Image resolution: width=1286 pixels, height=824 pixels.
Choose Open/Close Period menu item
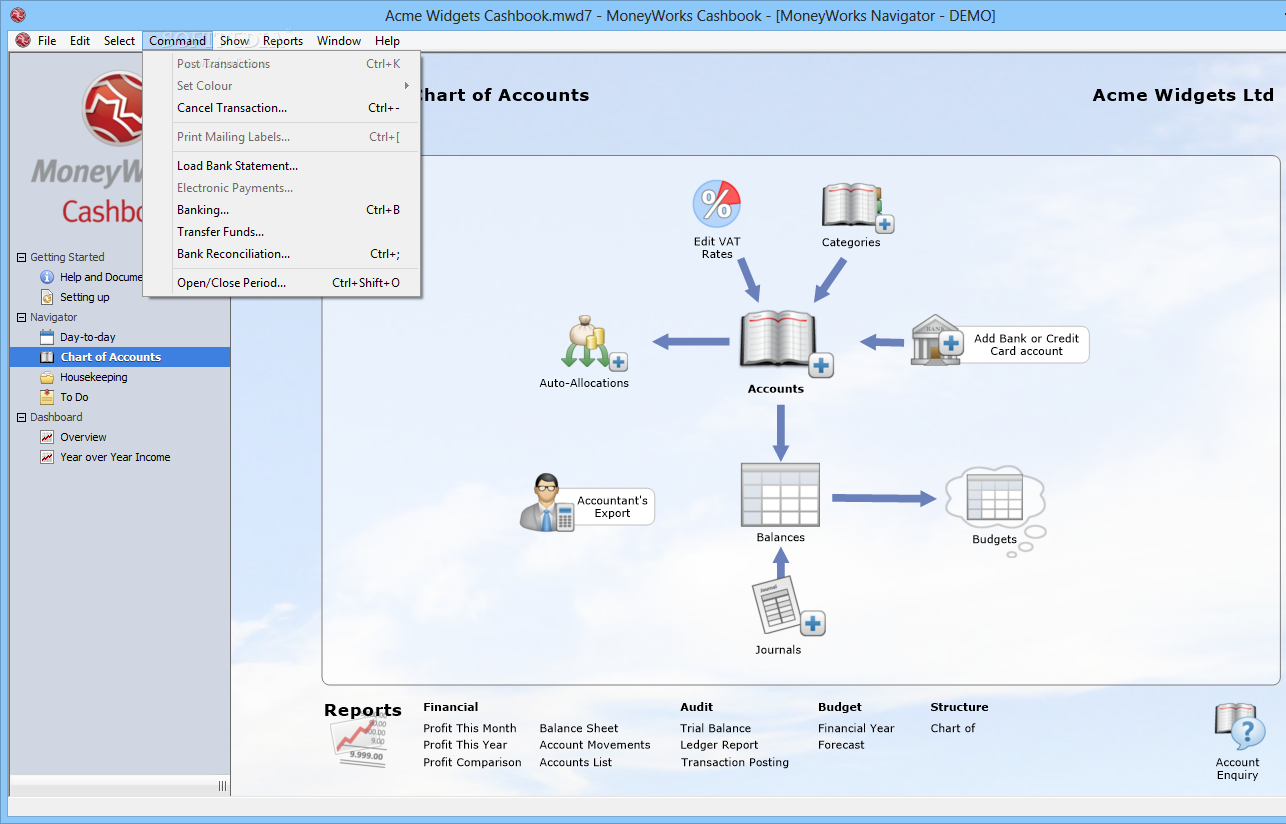pyautogui.click(x=282, y=283)
